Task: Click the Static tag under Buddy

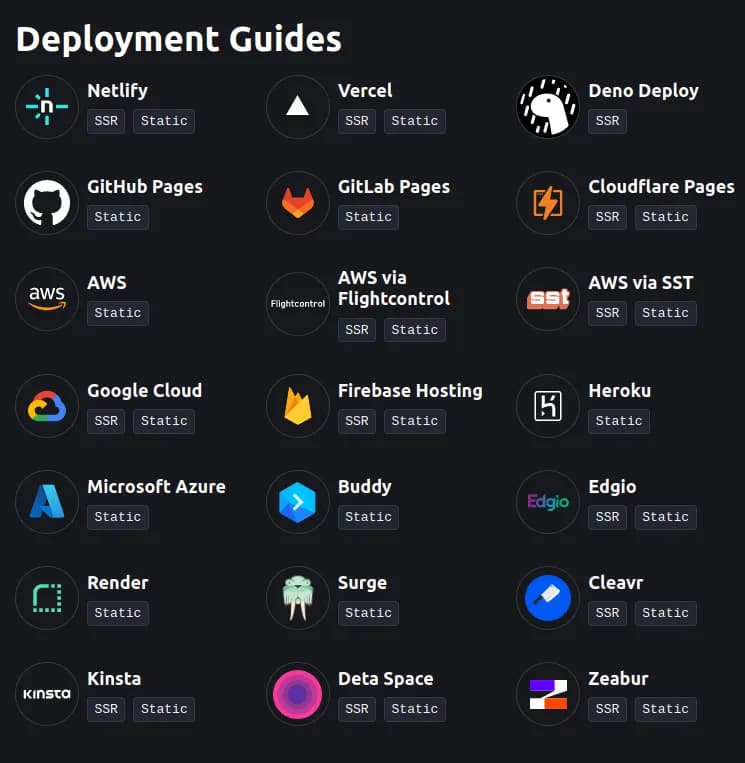Action: click(x=368, y=517)
